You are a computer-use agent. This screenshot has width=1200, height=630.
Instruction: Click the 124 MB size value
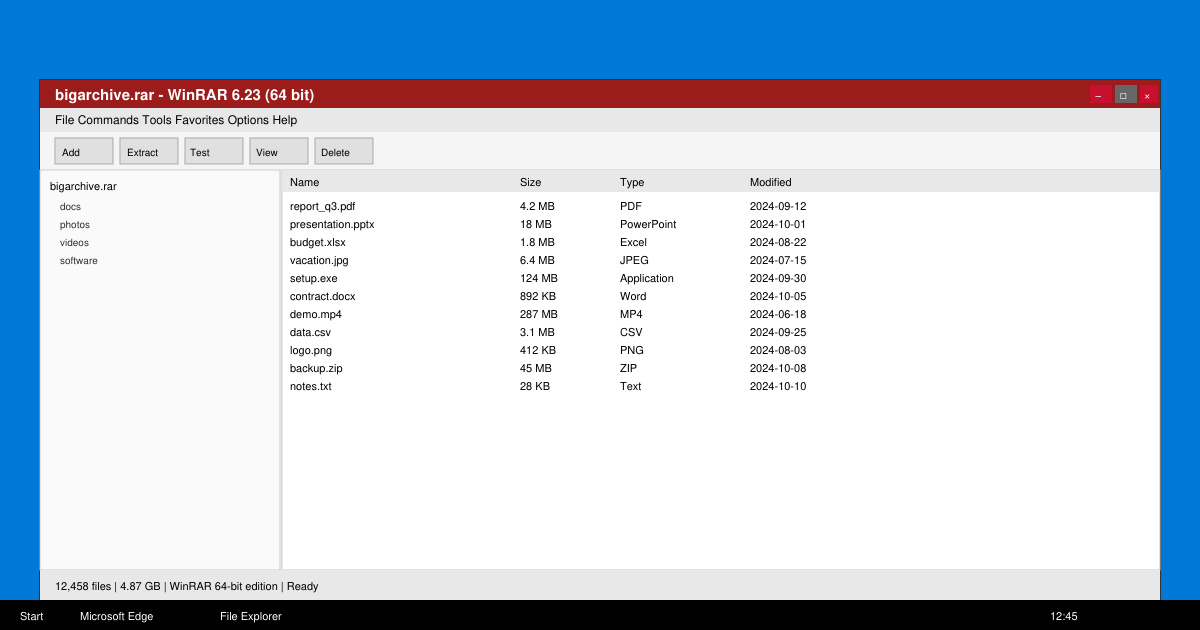[539, 278]
